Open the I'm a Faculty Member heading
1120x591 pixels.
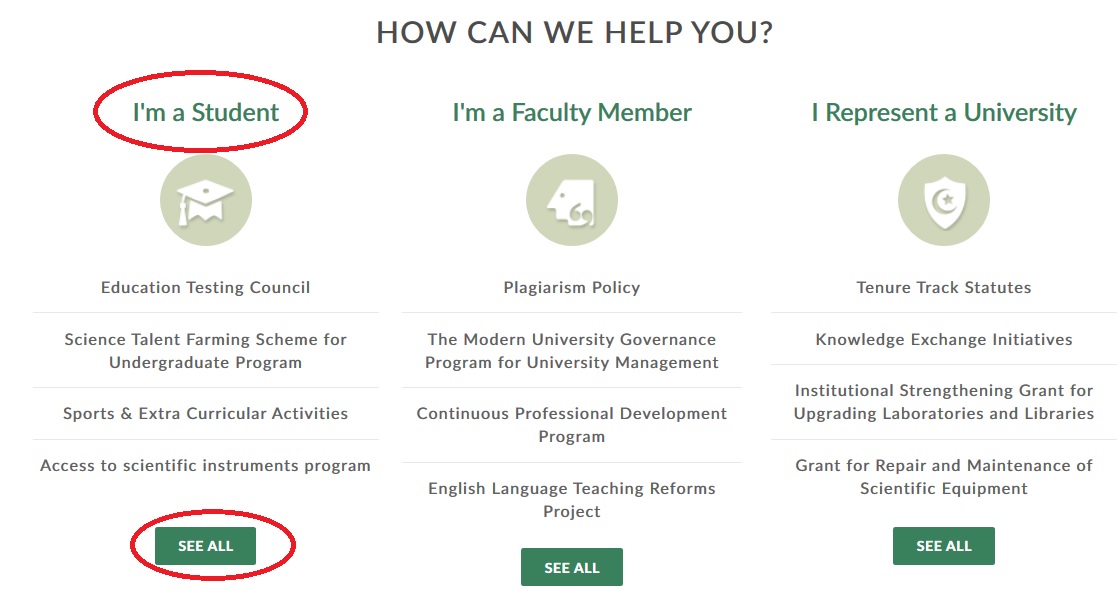click(x=571, y=112)
